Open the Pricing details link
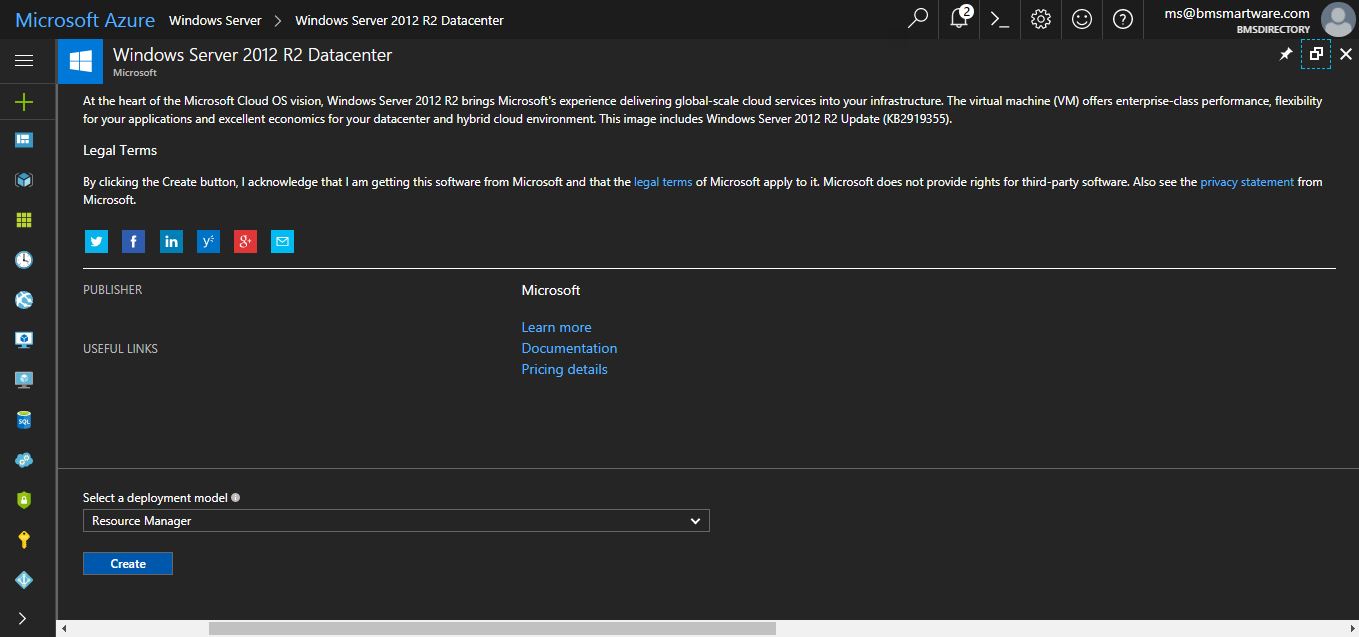The height and width of the screenshot is (637, 1359). (x=564, y=369)
